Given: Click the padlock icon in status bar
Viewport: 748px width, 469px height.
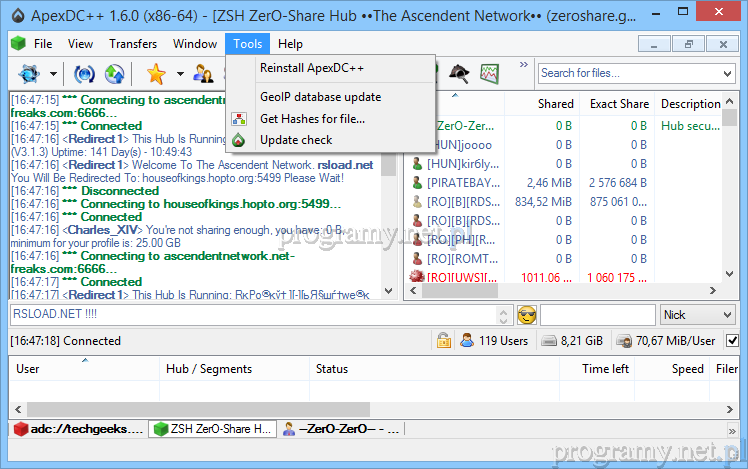Looking at the screenshot, I should pos(442,341).
